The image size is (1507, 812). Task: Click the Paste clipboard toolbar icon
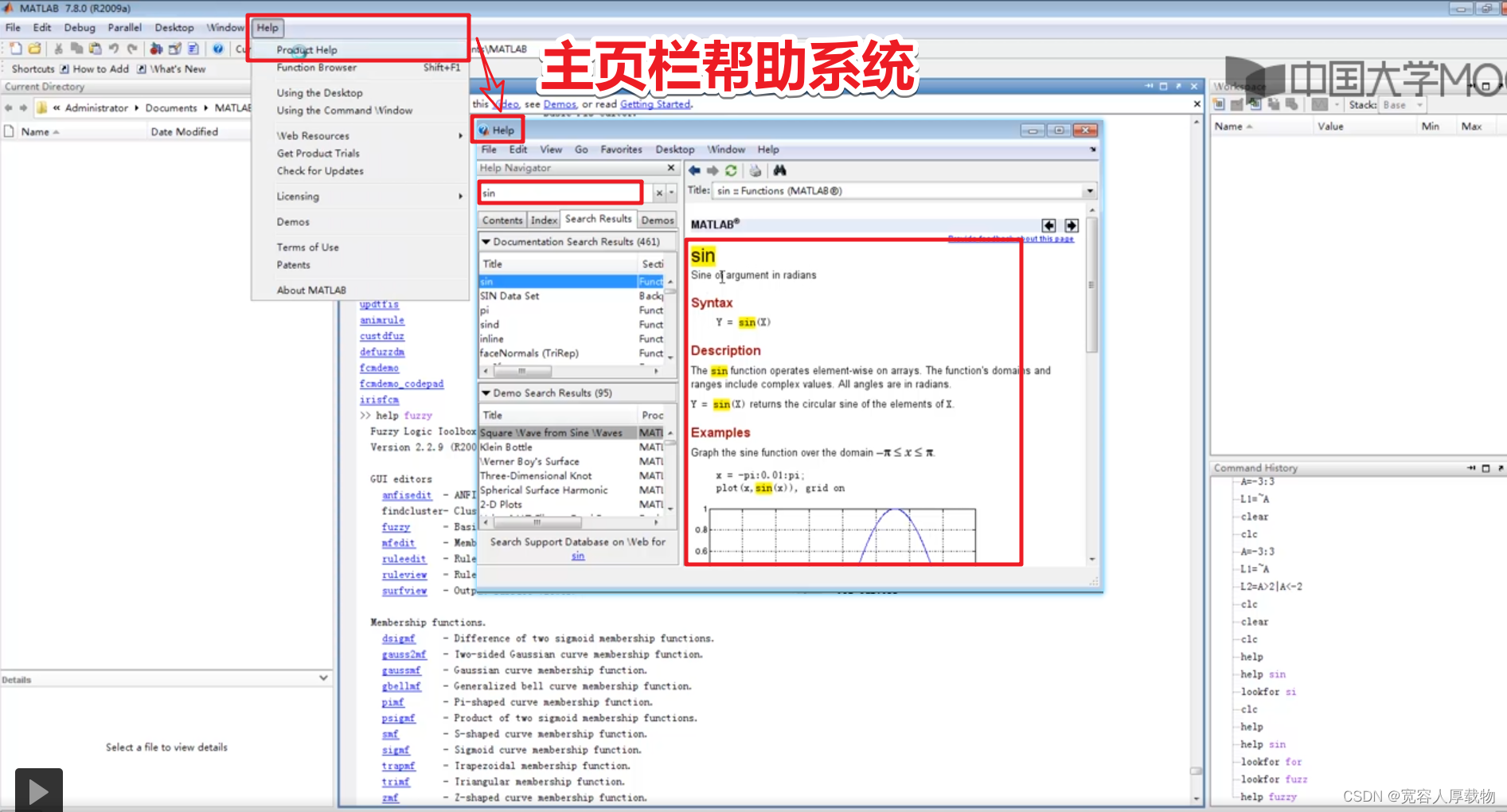95,49
